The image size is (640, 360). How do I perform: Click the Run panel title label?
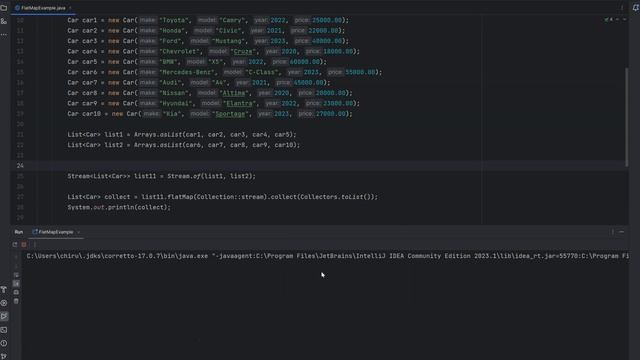pyautogui.click(x=19, y=232)
